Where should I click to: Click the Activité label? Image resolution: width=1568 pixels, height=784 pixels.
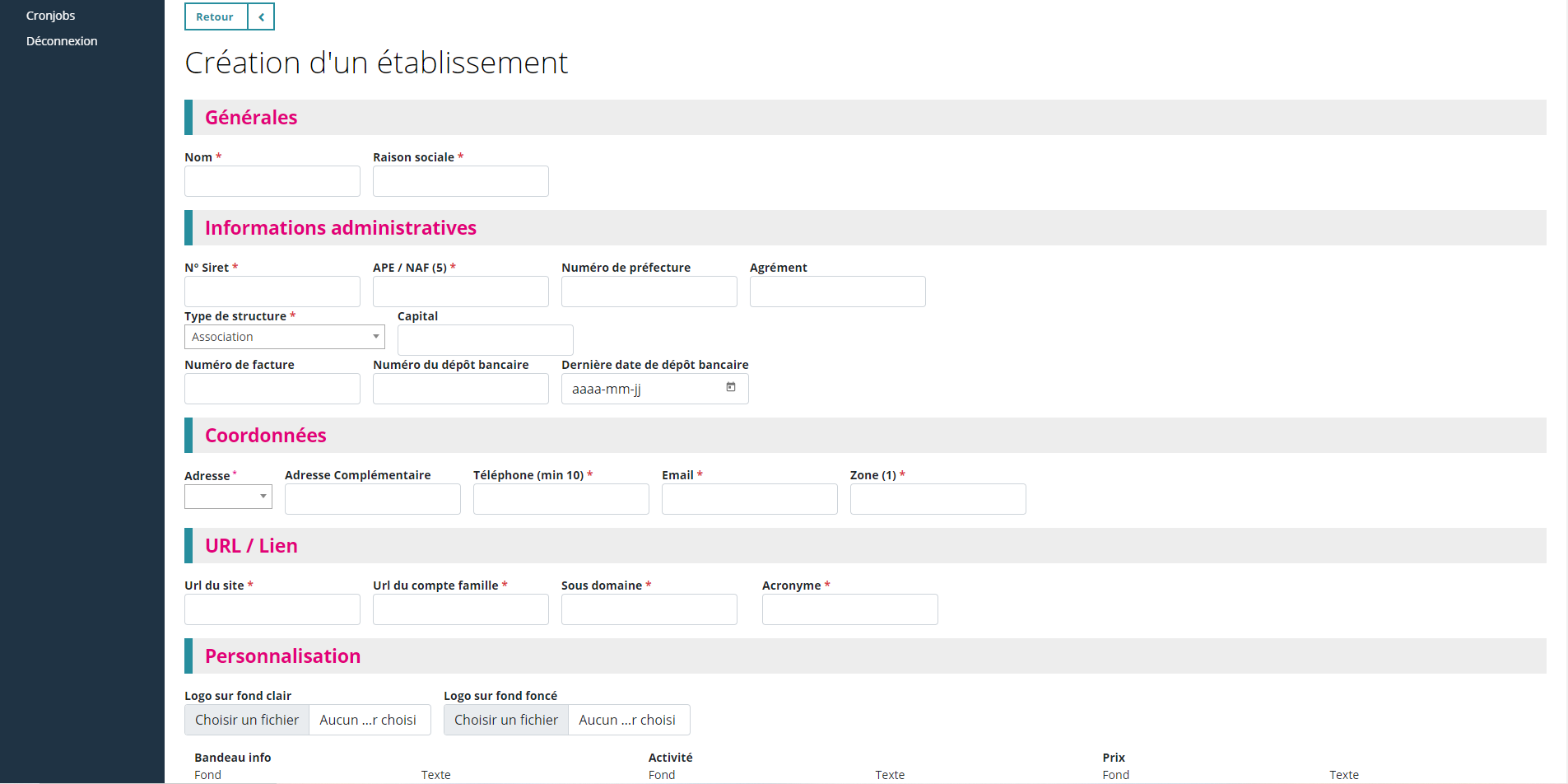pyautogui.click(x=671, y=758)
